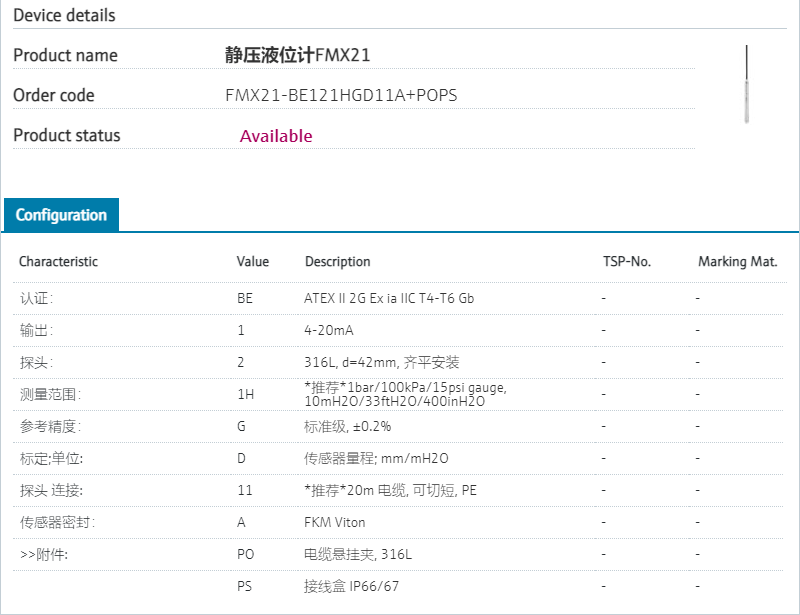The image size is (800, 615).
Task: Click the 316L d=42mm probe description
Action: [382, 362]
